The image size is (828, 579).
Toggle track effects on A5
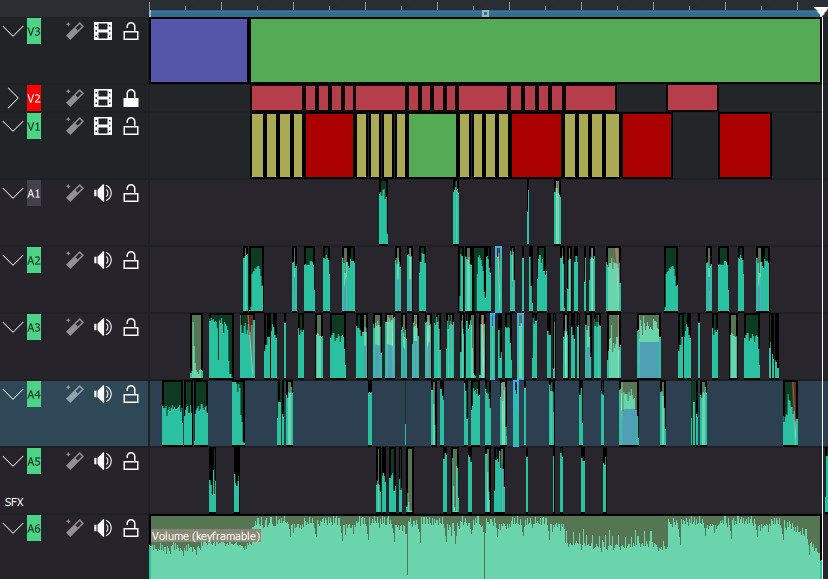pos(74,462)
